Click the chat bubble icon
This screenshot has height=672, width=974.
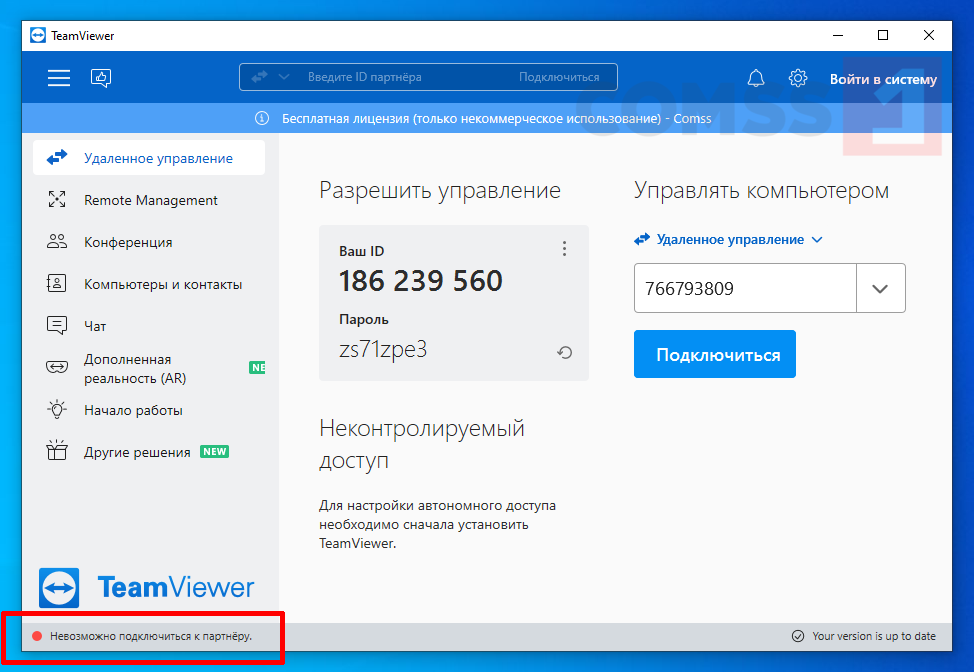pyautogui.click(x=57, y=325)
